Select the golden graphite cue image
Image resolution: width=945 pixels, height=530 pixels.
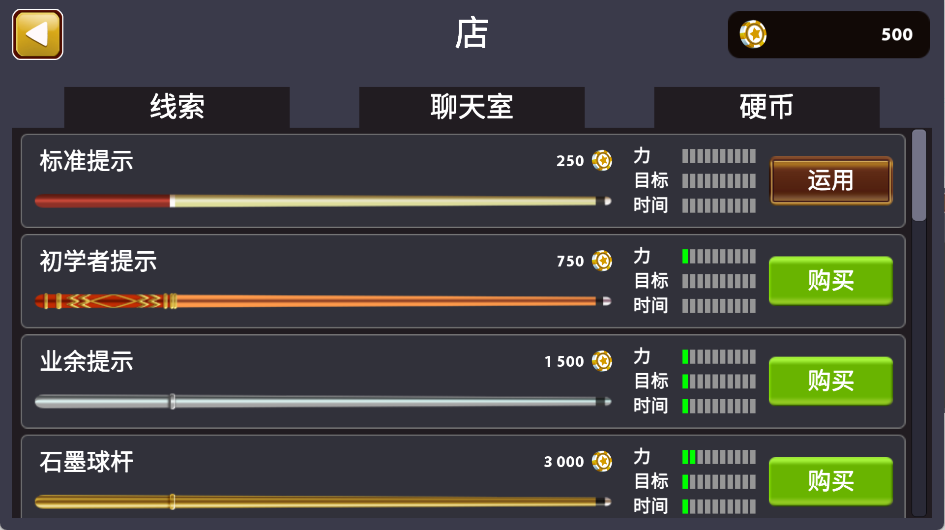(x=323, y=502)
